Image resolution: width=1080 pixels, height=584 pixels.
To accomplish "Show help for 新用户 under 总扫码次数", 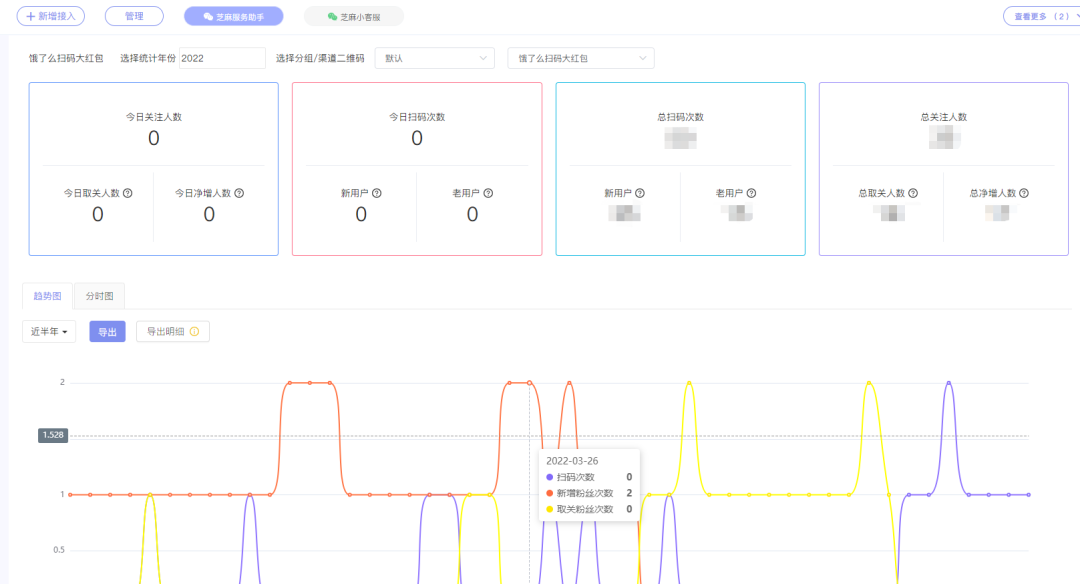I will coord(640,194).
